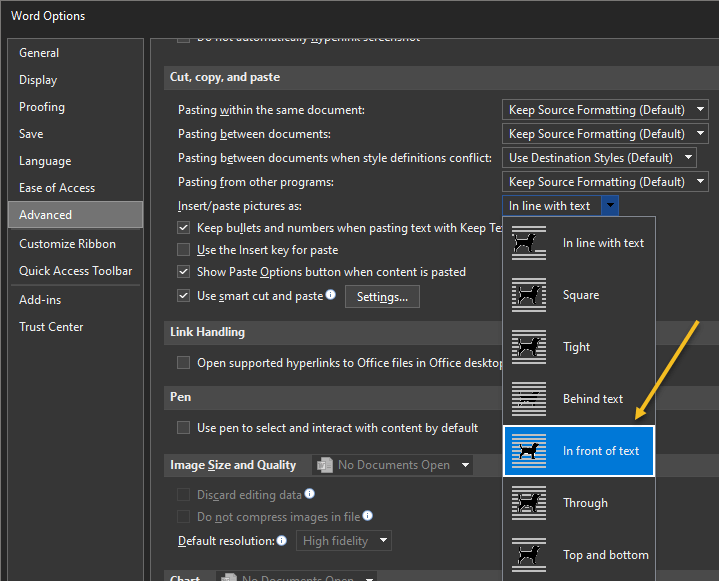Click the In line with text wrap icon
This screenshot has height=581, width=719.
pyautogui.click(x=529, y=243)
